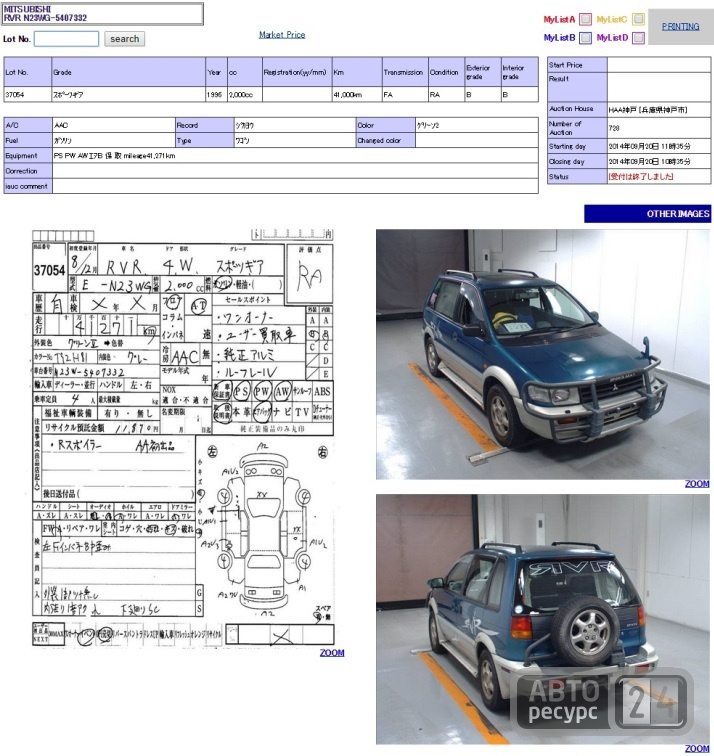Click the Registration(yy/mm) column header
714x756 pixels.
[x=297, y=72]
